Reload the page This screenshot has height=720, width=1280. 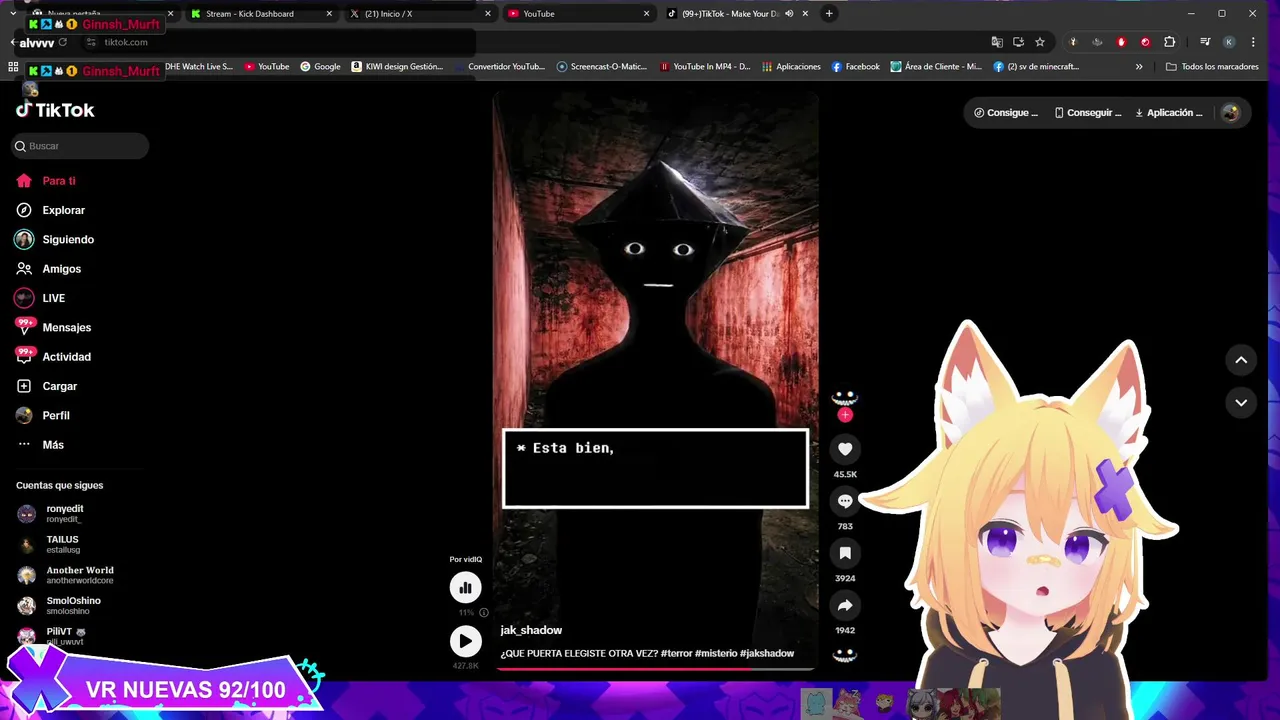coord(63,42)
